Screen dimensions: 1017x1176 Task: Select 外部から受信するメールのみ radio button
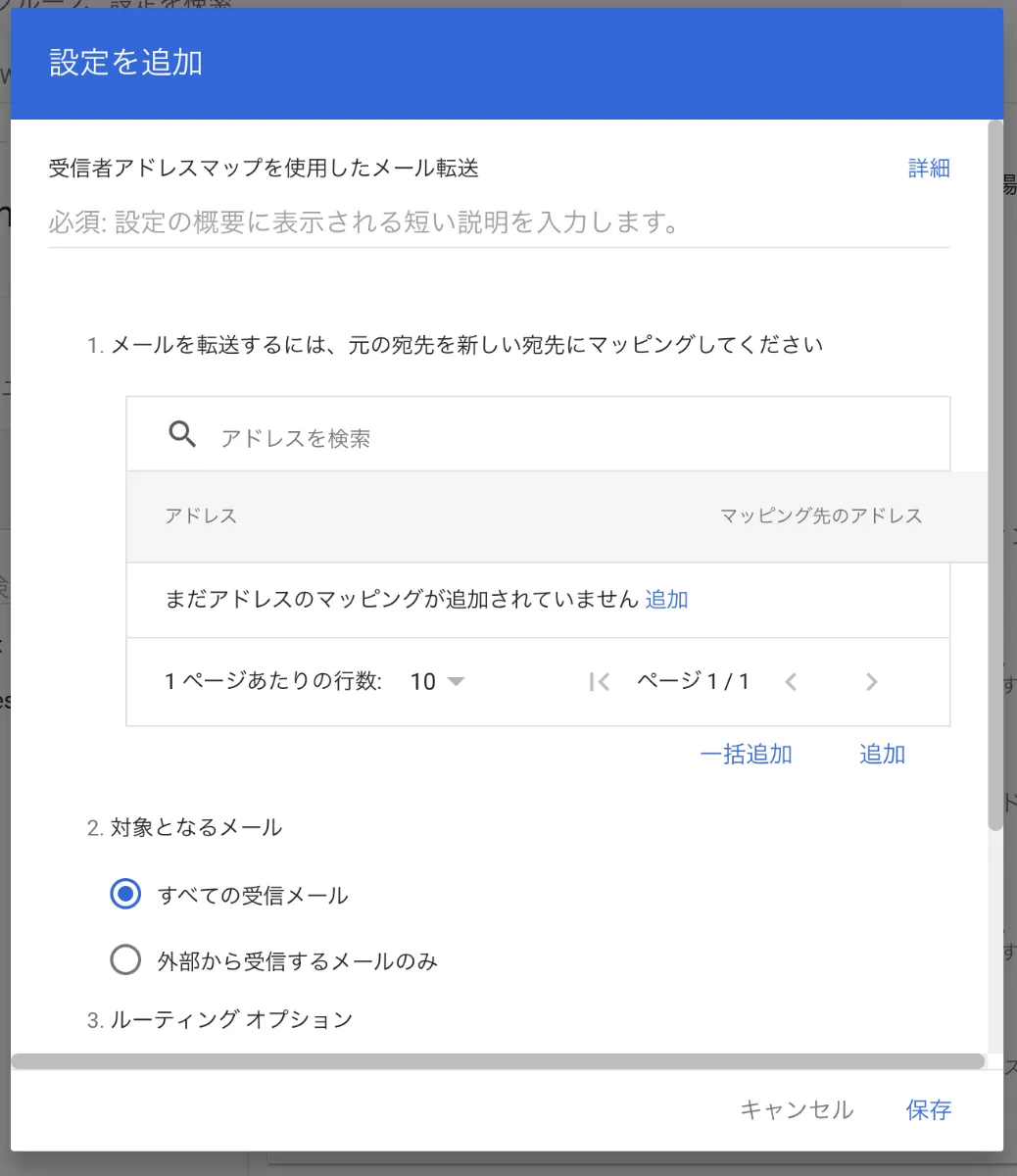tap(125, 959)
